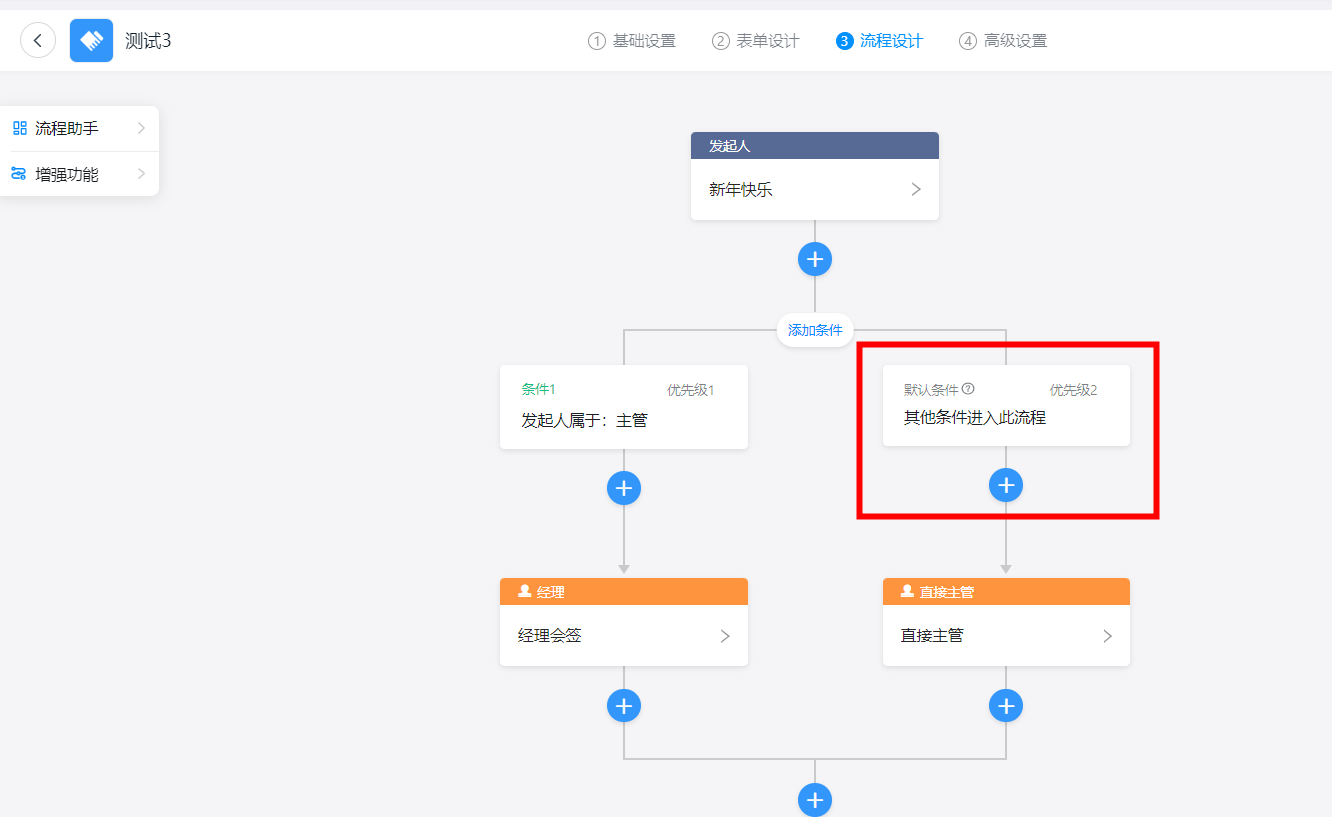Expand the 流程助手 panel arrow

(141, 128)
